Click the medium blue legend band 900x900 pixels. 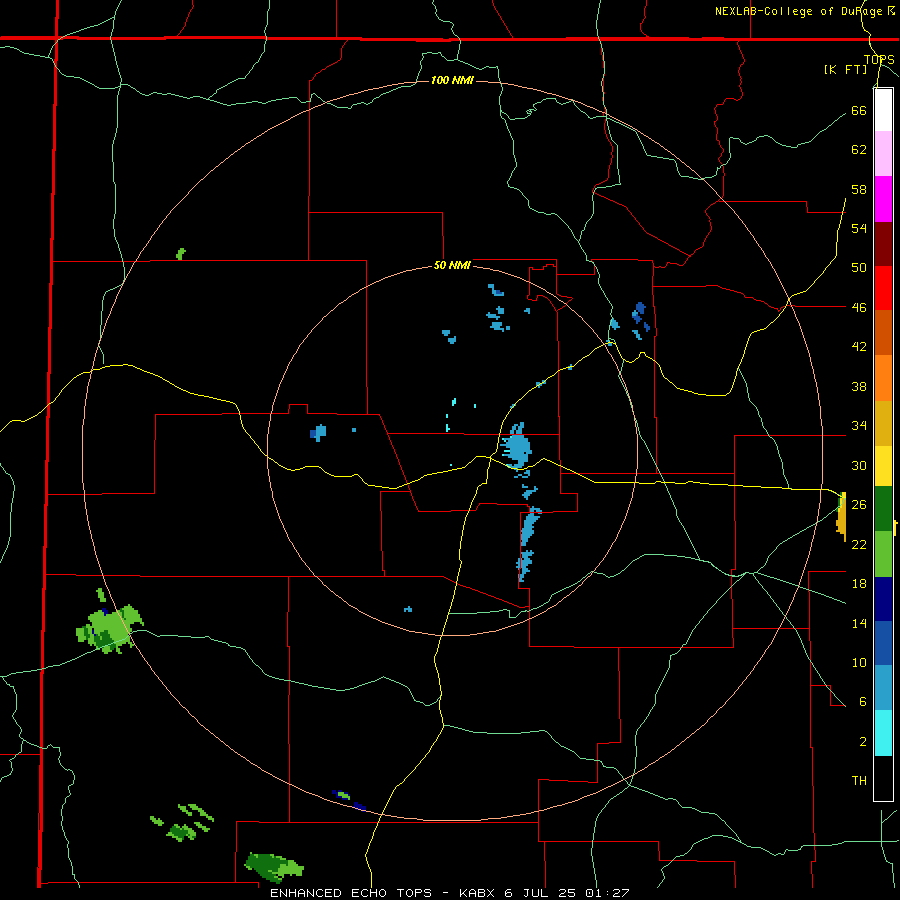pos(883,643)
